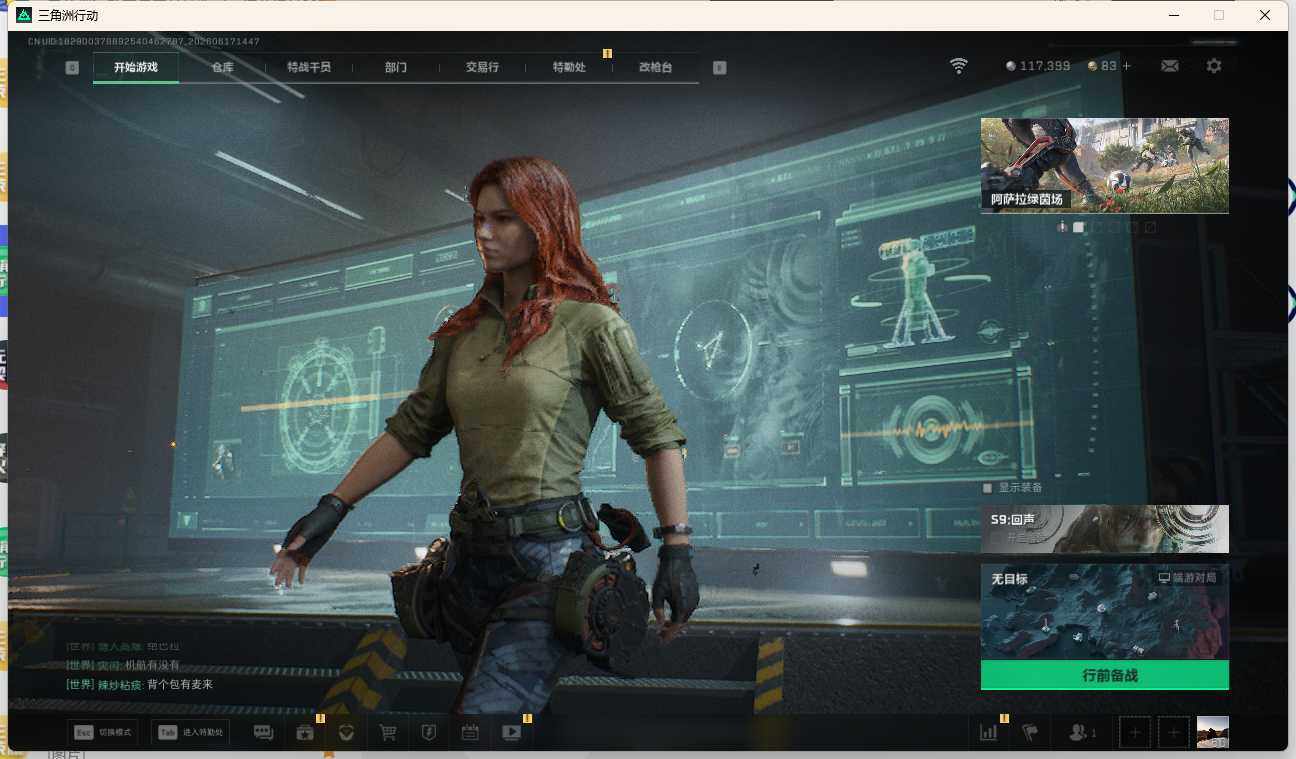Open the 改枪台 tab
This screenshot has width=1296, height=759.
[x=656, y=68]
